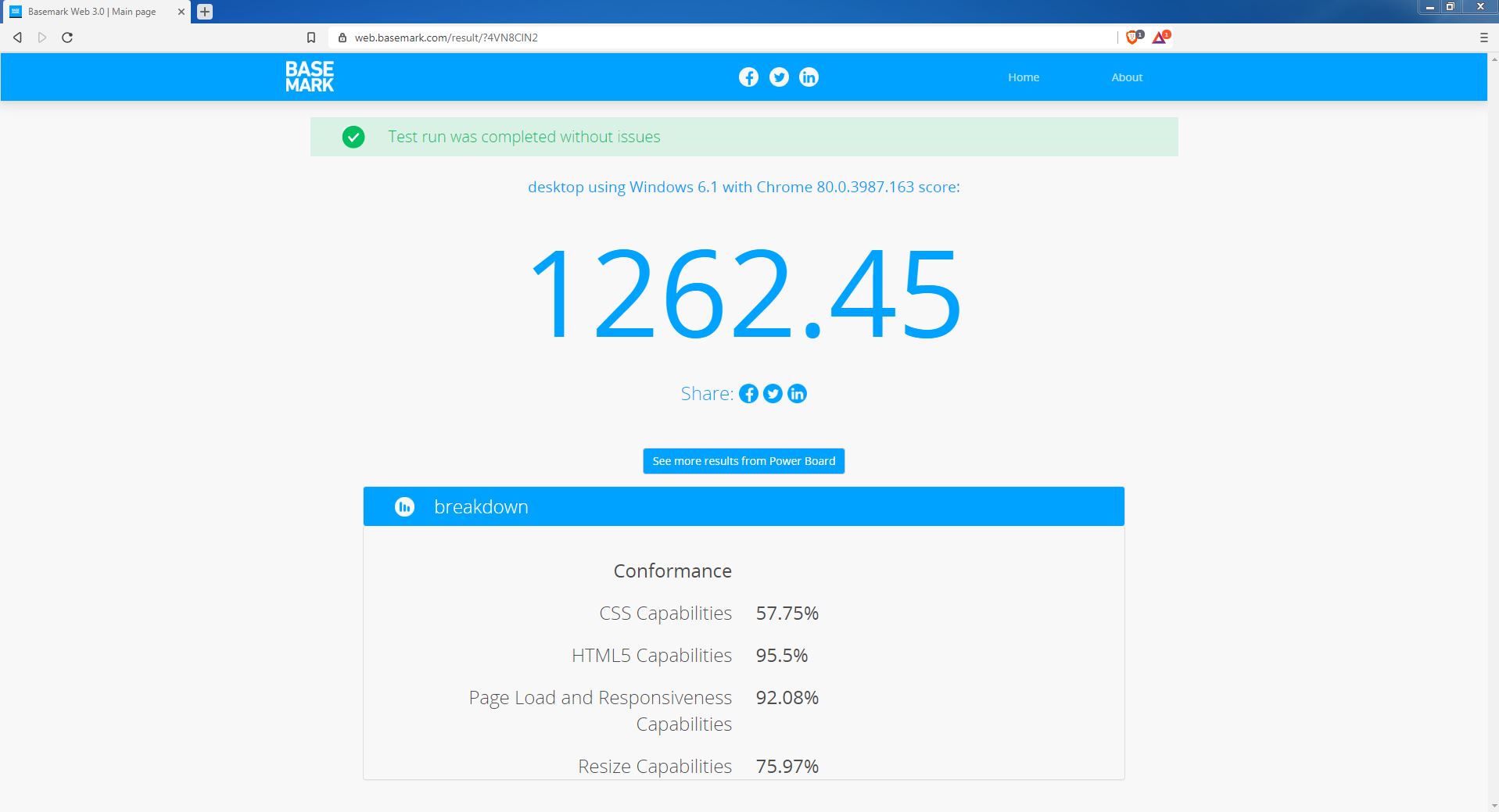Click the 1262.45 score value
Image resolution: width=1499 pixels, height=812 pixels.
tap(744, 293)
